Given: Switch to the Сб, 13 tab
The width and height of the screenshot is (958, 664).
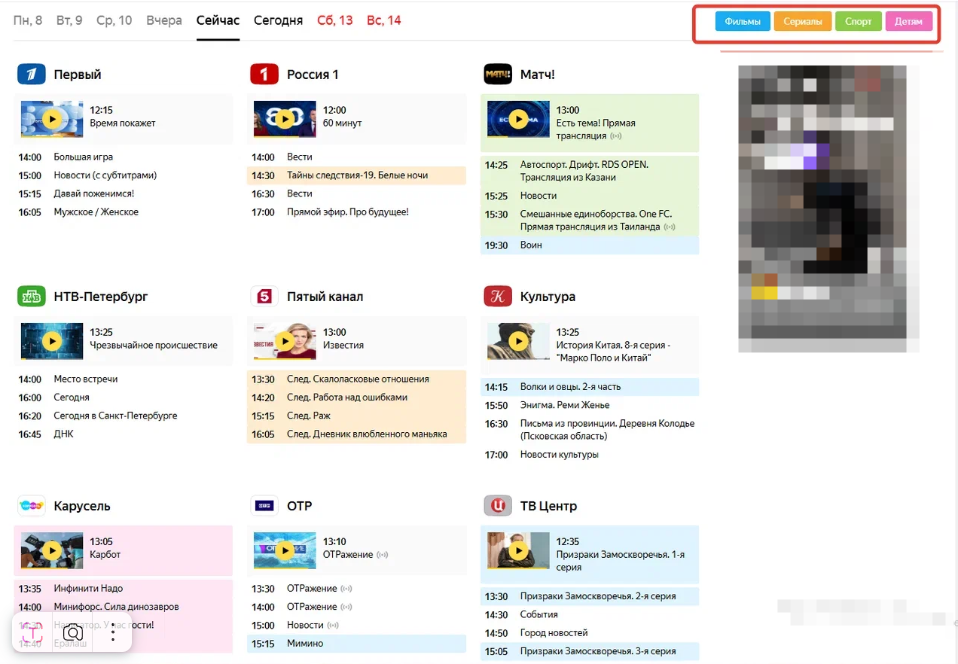Looking at the screenshot, I should (335, 20).
